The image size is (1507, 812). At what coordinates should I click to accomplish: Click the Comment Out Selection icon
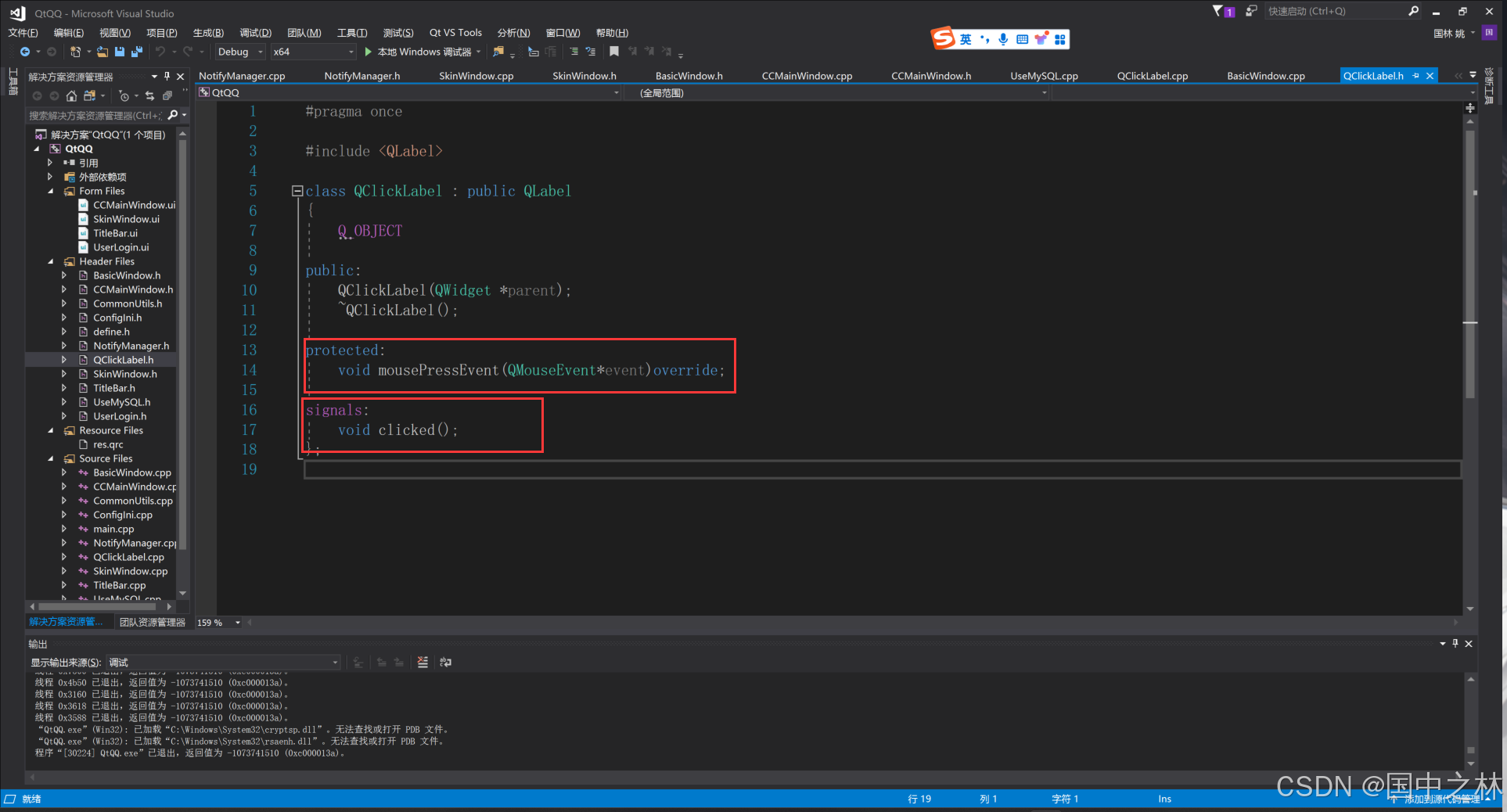tap(574, 52)
